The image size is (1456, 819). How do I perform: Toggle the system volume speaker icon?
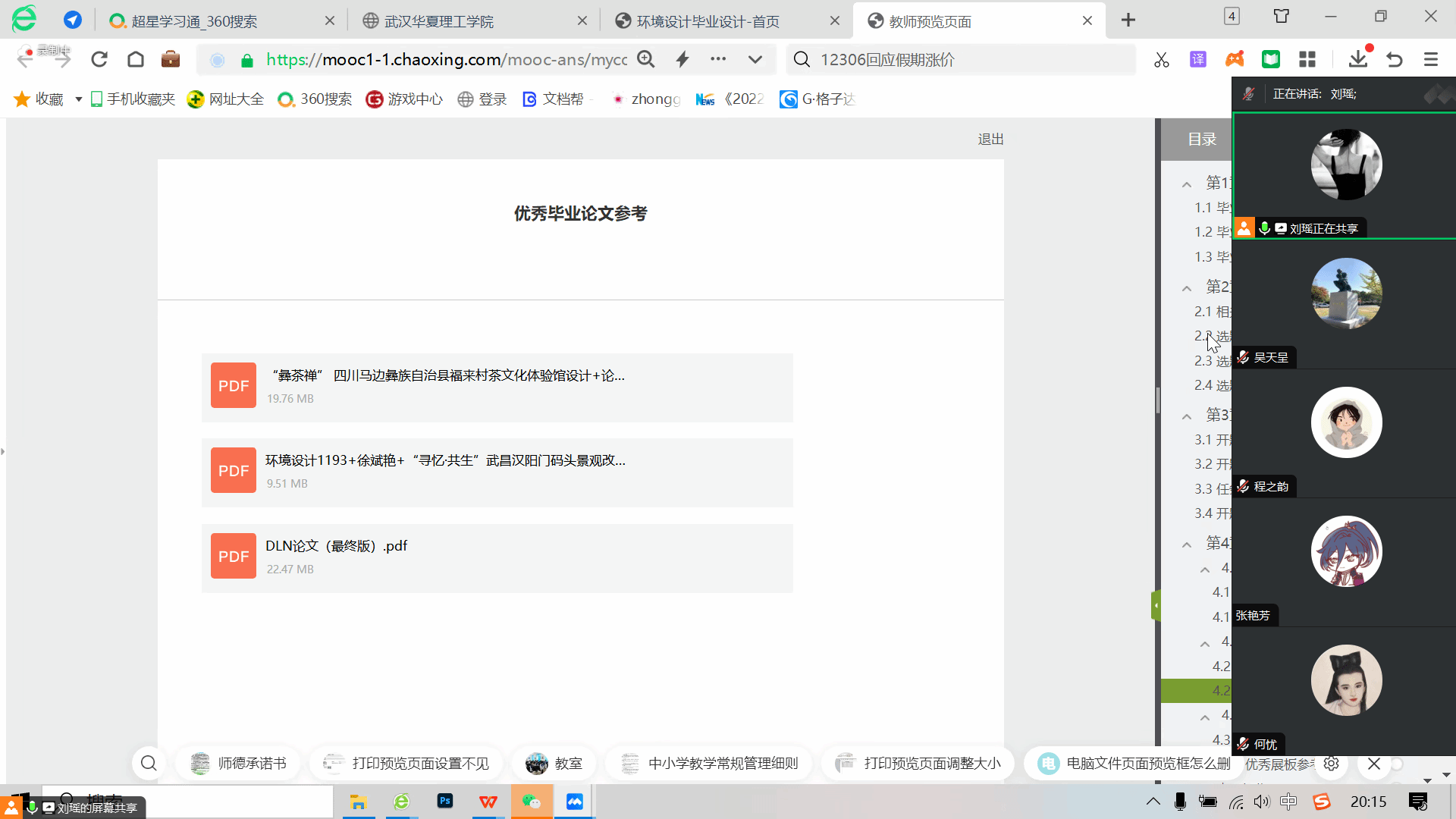coord(1262,802)
